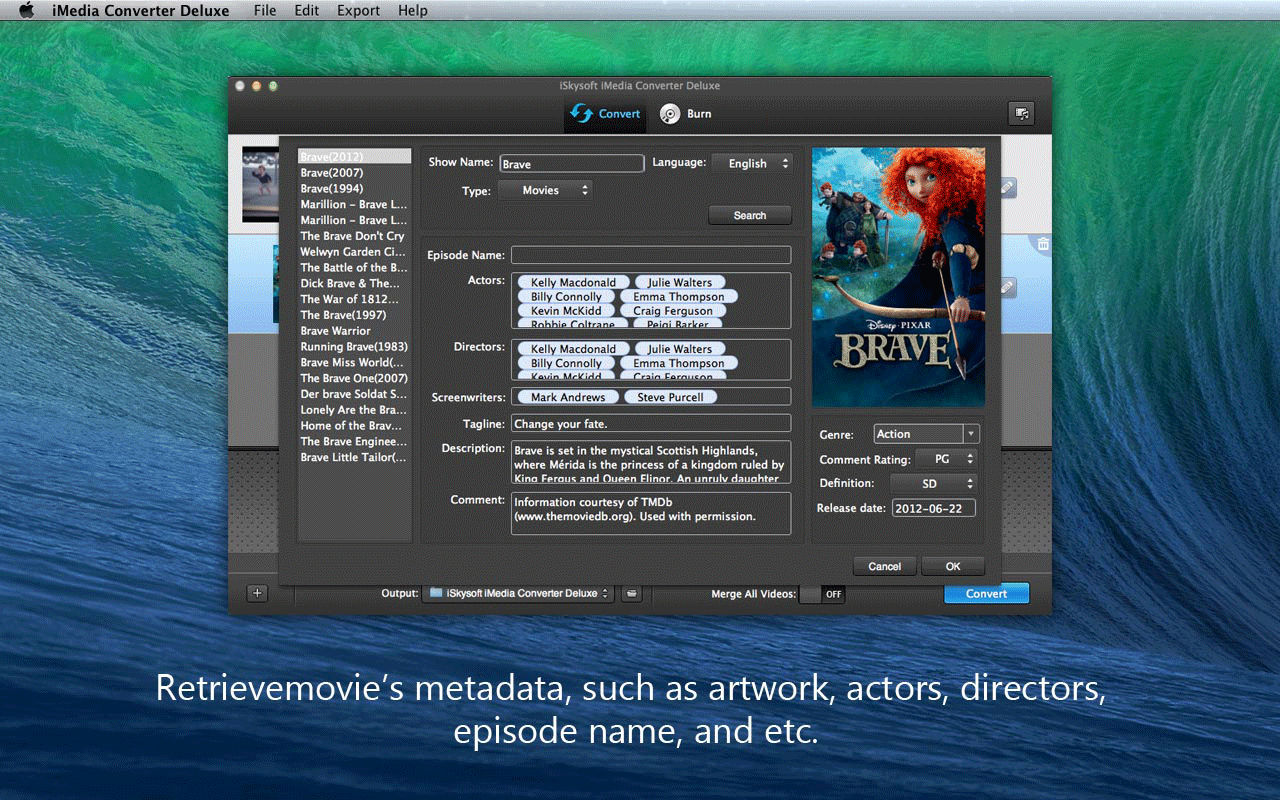Click the Description text box
Screen dimensions: 1280x800
(x=651, y=462)
